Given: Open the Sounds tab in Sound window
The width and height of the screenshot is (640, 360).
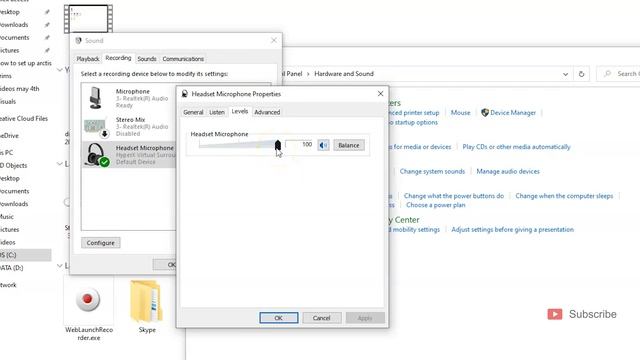Looking at the screenshot, I should 147,59.
